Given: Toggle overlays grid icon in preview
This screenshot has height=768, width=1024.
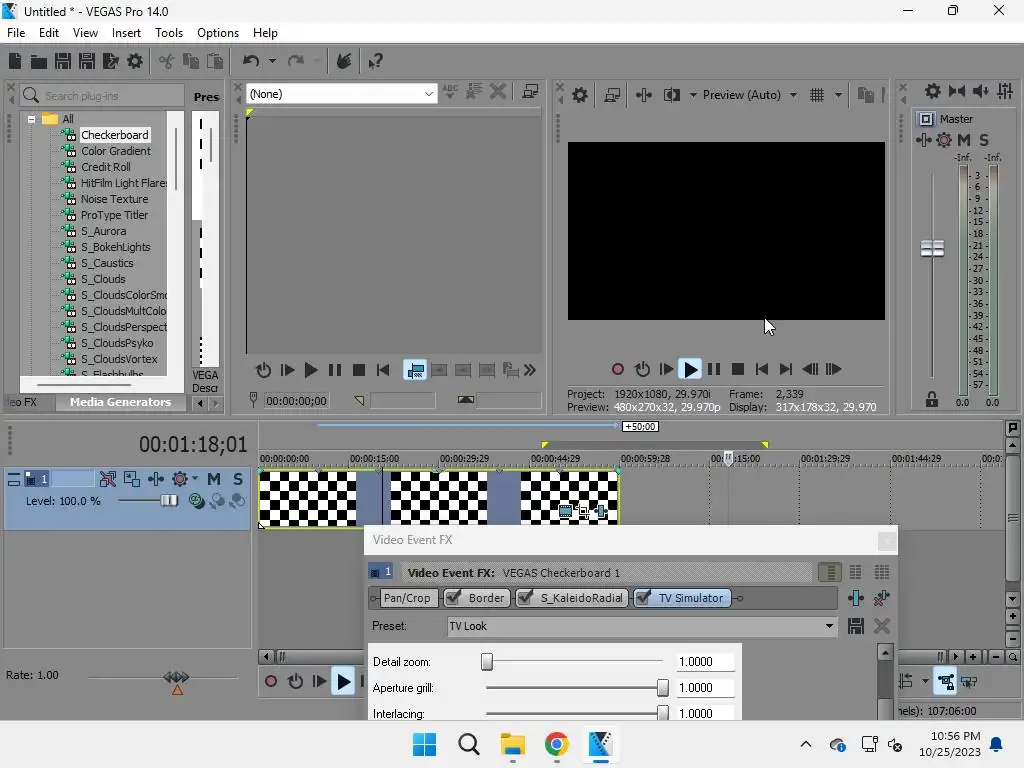Looking at the screenshot, I should point(817,95).
